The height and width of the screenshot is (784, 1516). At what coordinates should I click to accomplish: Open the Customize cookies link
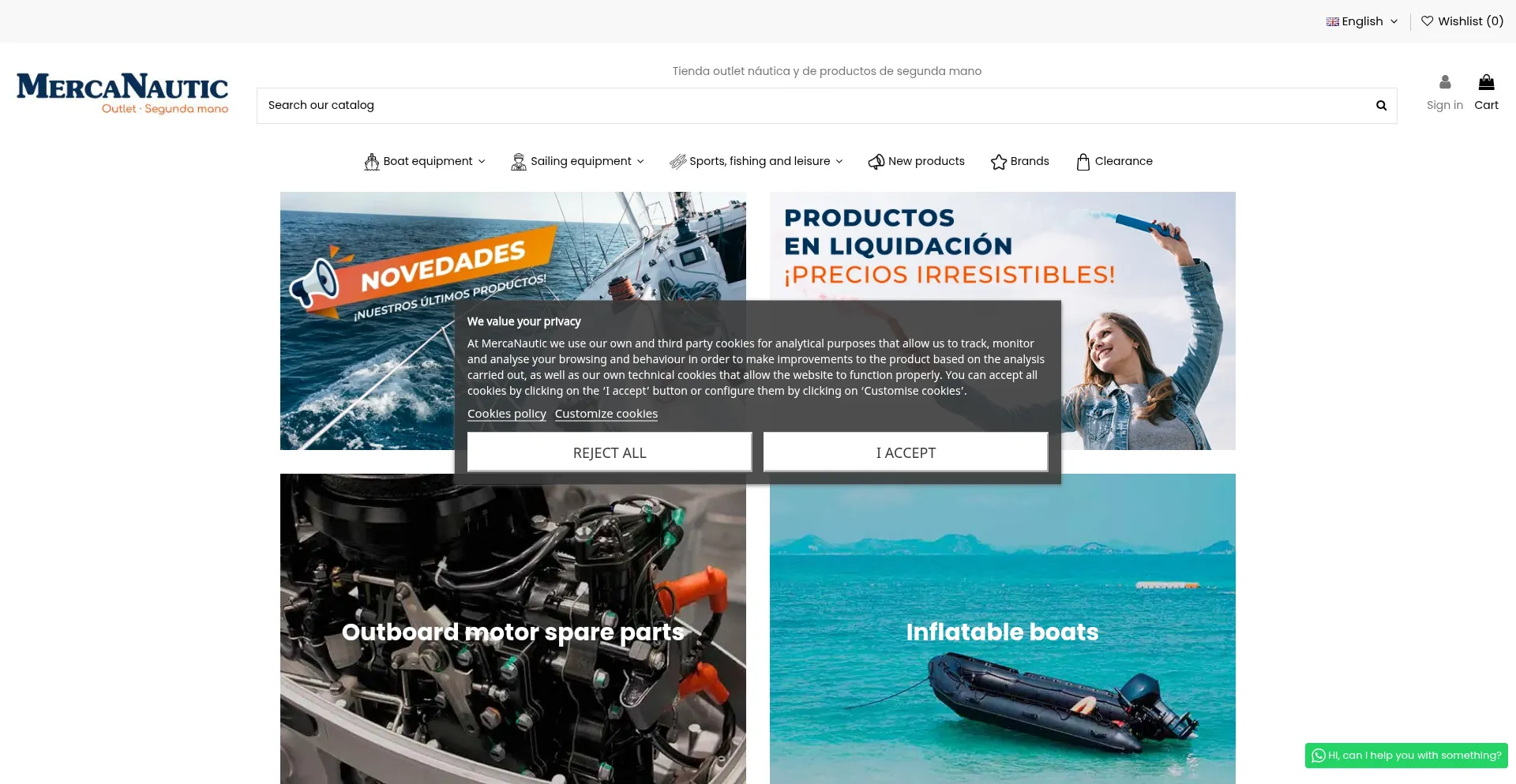tap(606, 414)
